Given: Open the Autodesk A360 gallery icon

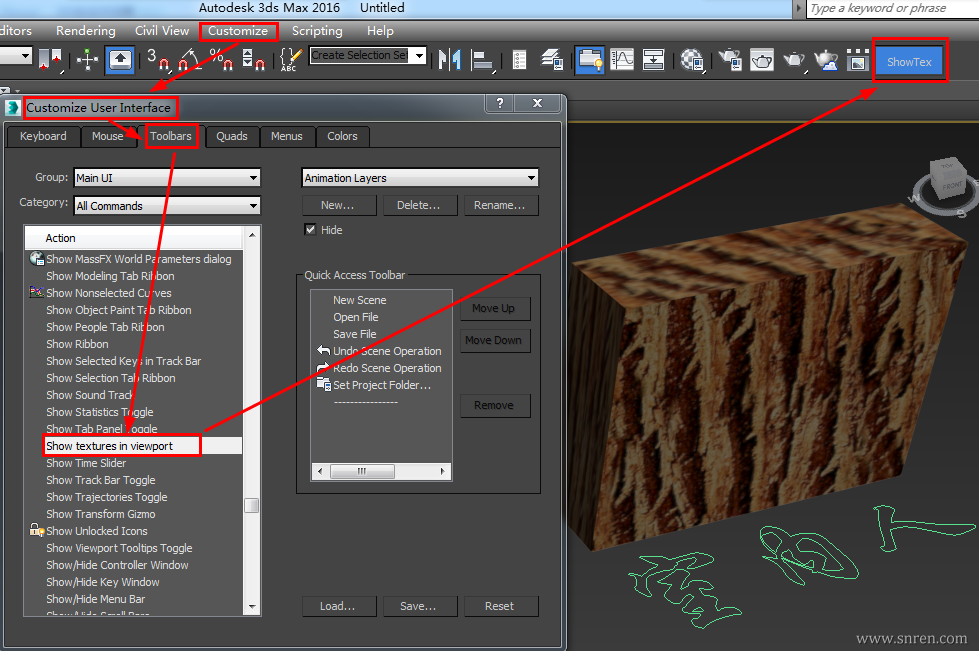Looking at the screenshot, I should click(858, 60).
